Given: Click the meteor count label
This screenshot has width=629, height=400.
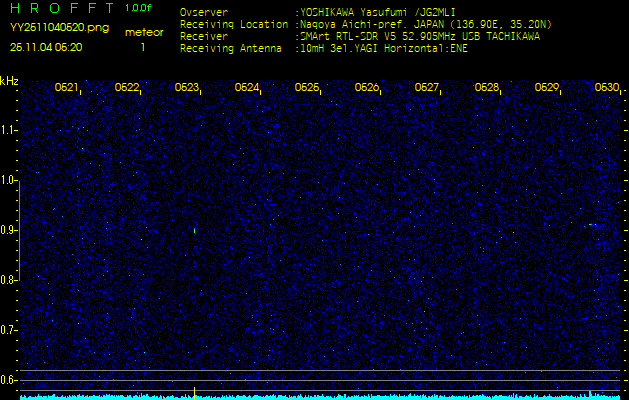Looking at the screenshot, I should click(x=143, y=33).
